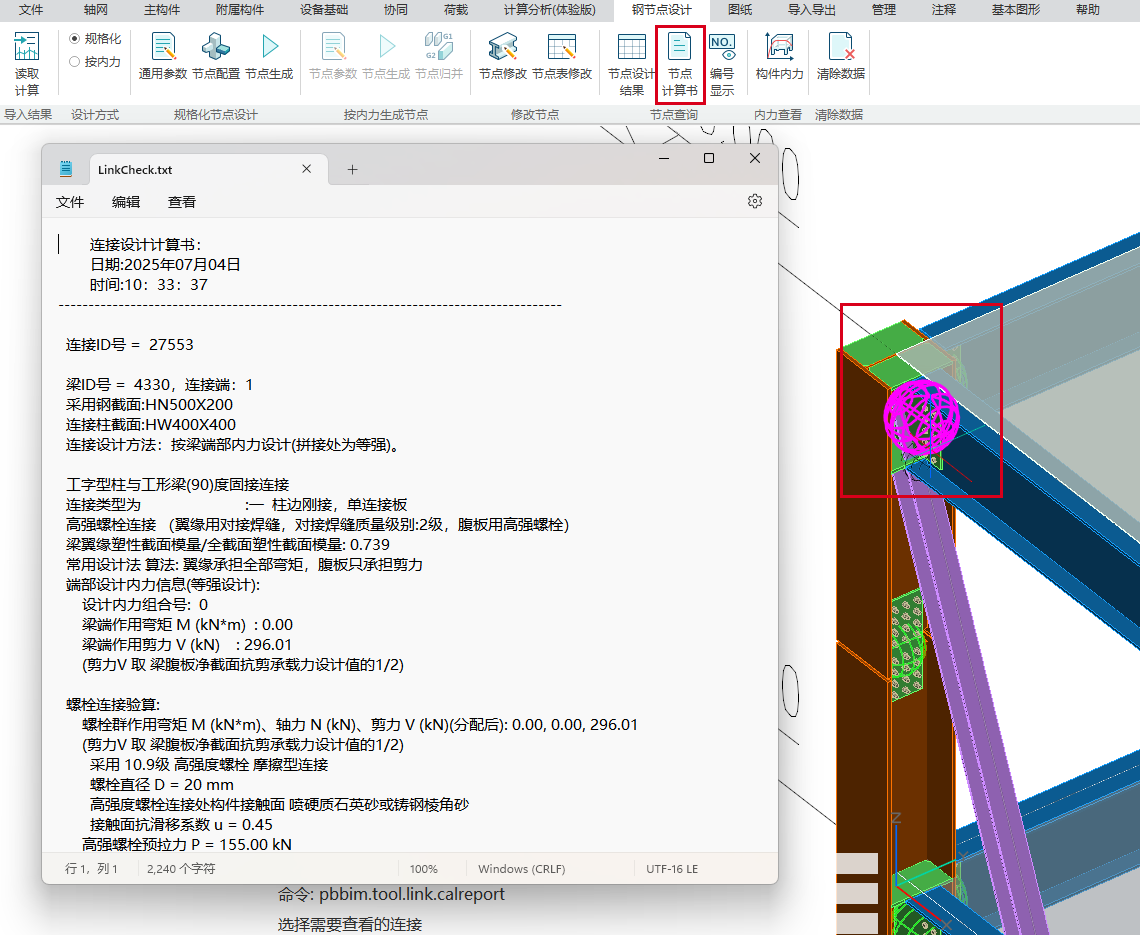Add a new Notepad tab
Screen dimensions: 1140x935
(x=352, y=170)
